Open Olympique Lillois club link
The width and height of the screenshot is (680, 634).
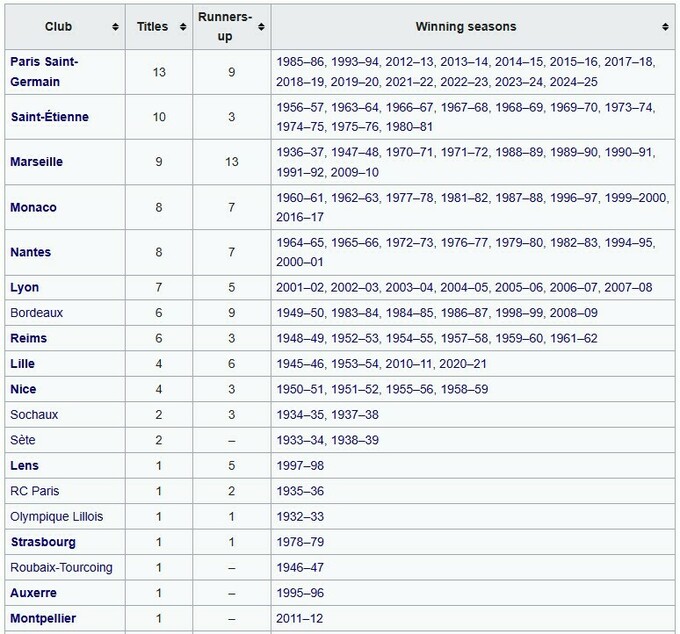tap(56, 517)
